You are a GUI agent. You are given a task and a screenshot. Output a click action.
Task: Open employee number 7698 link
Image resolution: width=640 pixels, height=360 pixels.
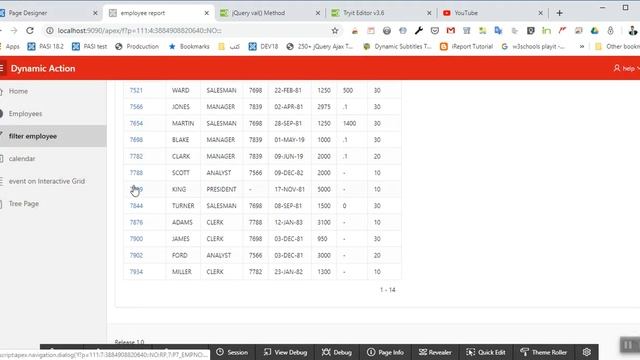pyautogui.click(x=136, y=140)
